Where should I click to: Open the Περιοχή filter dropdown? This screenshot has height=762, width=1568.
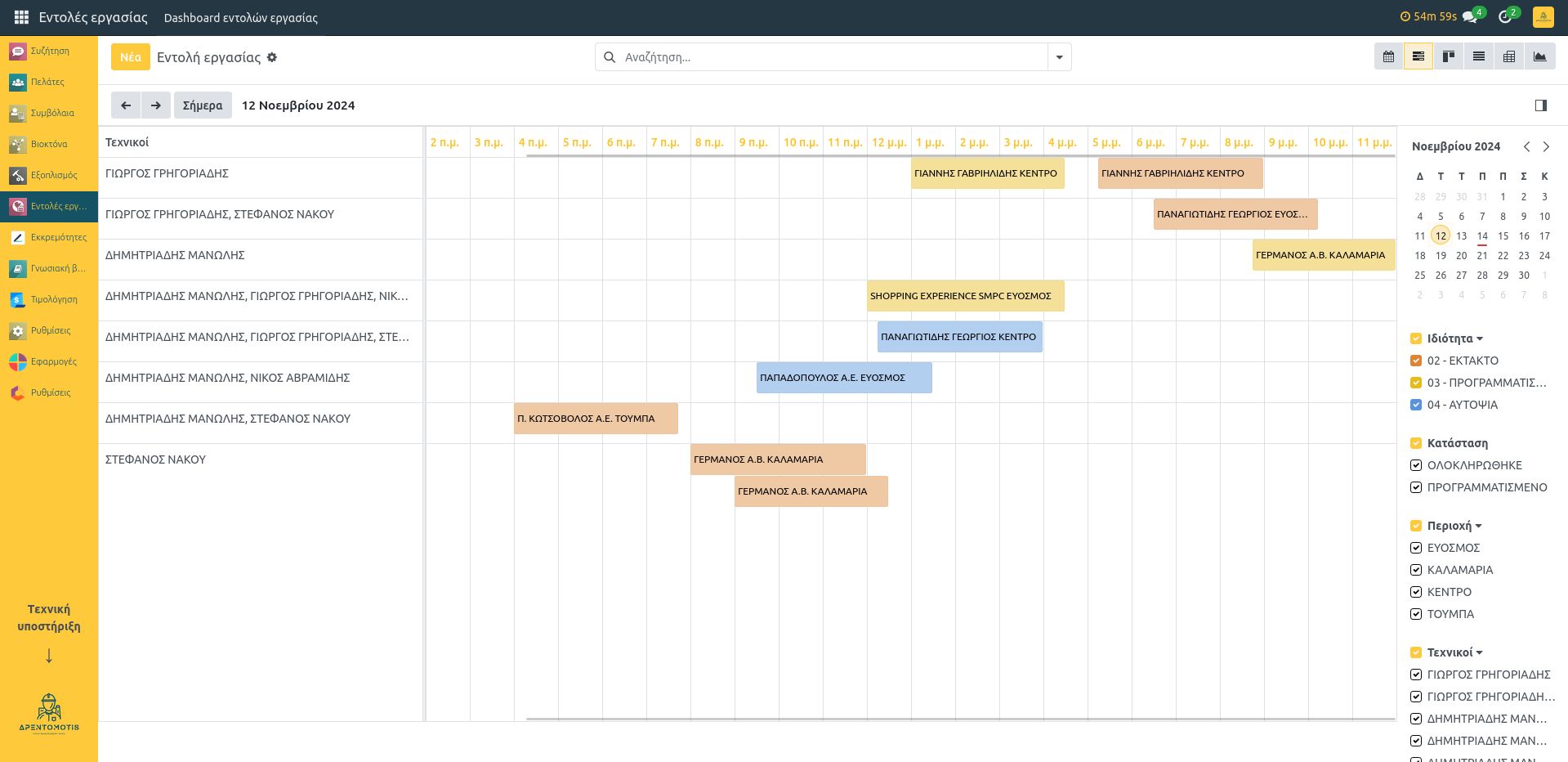click(x=1454, y=526)
